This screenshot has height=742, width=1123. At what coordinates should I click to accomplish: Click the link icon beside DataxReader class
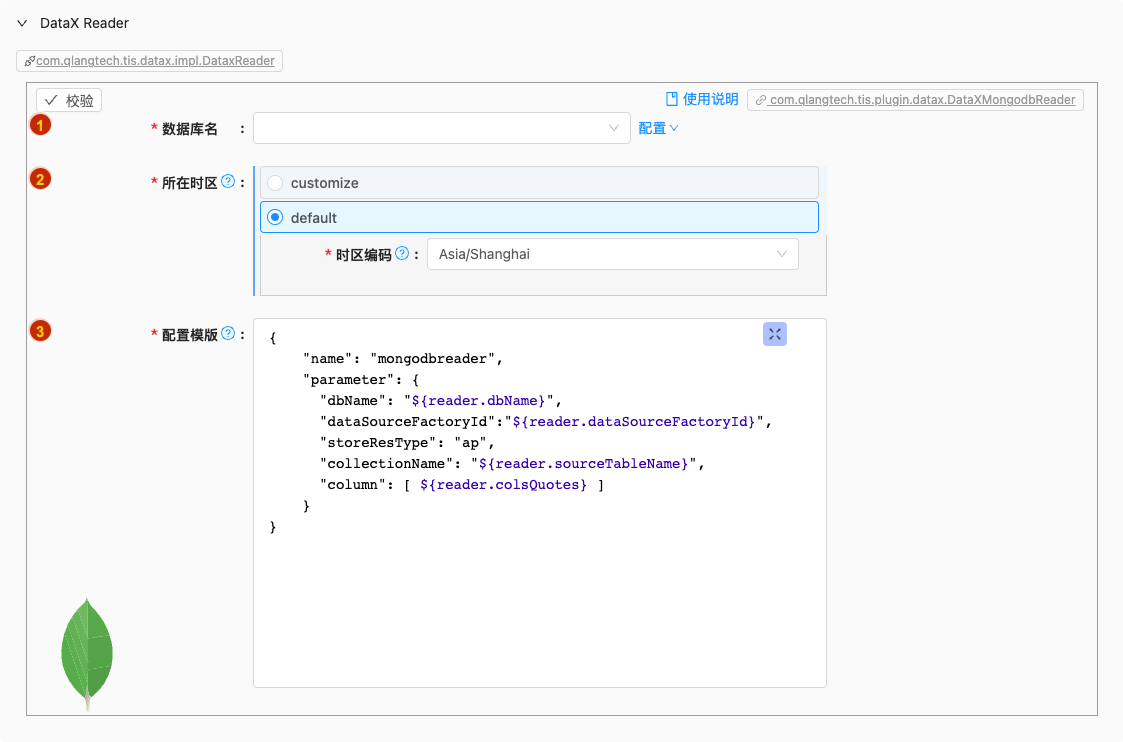(29, 61)
